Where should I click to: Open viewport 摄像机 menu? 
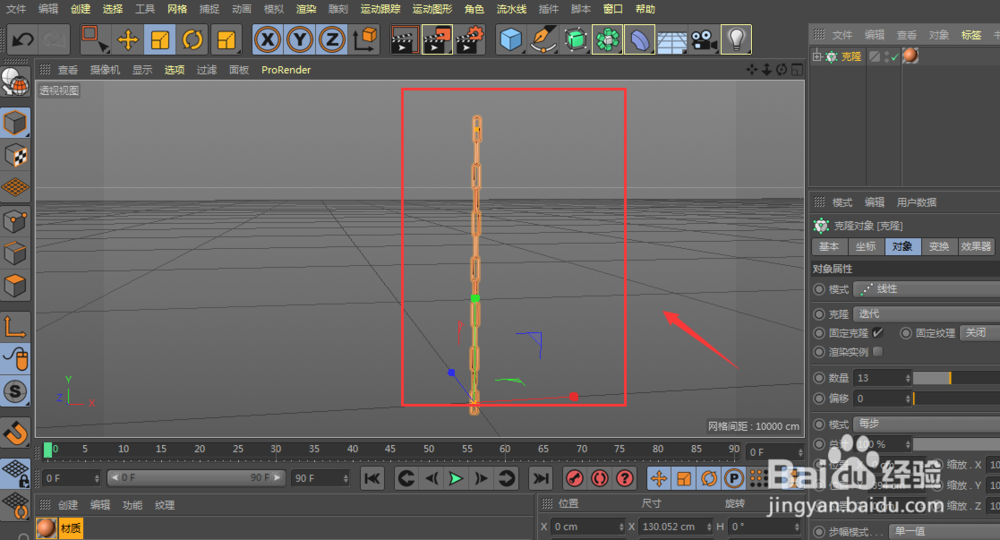(x=105, y=69)
